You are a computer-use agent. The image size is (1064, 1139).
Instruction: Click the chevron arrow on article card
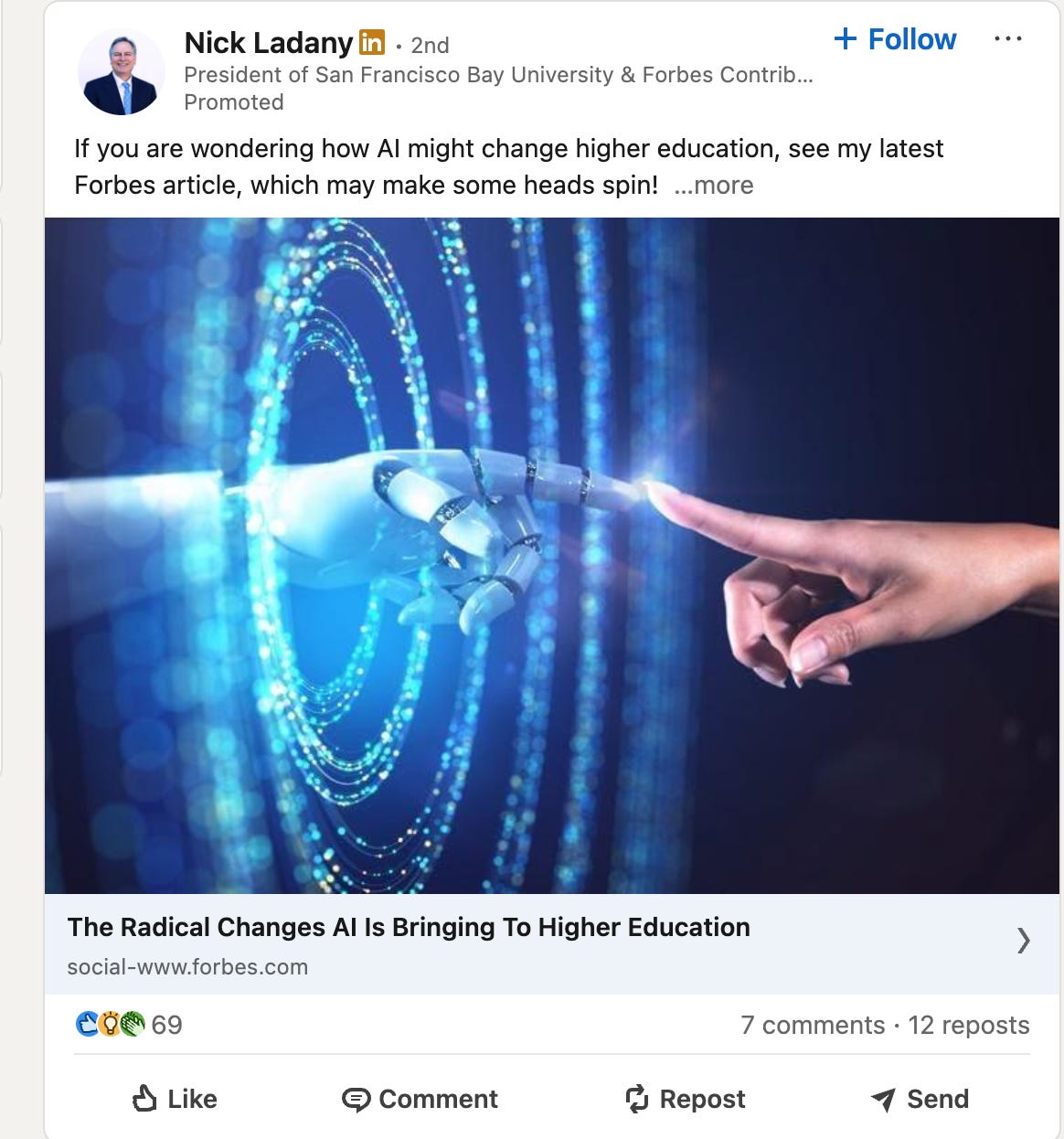click(1024, 941)
